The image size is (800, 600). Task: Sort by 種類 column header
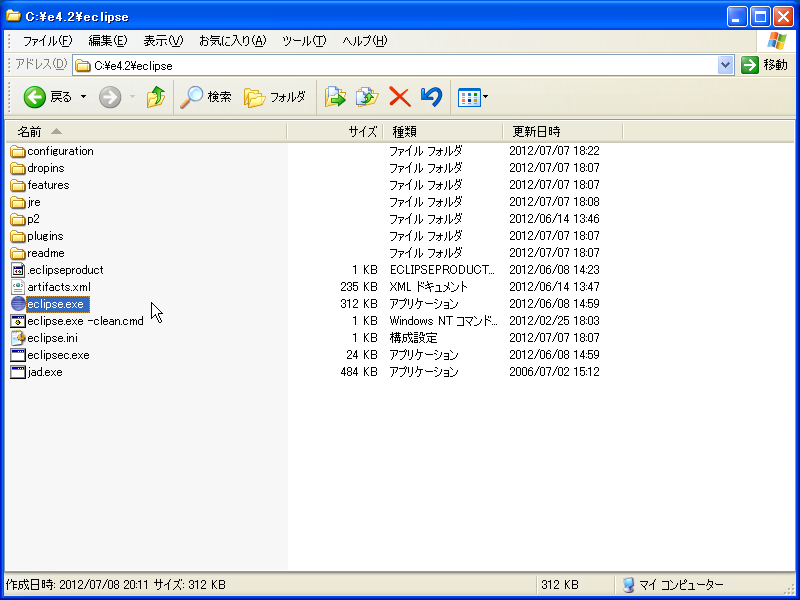click(x=443, y=132)
